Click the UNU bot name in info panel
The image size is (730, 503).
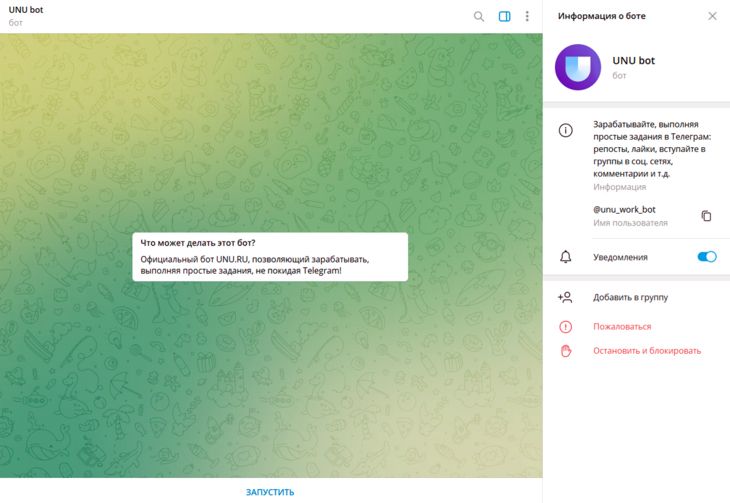634,61
